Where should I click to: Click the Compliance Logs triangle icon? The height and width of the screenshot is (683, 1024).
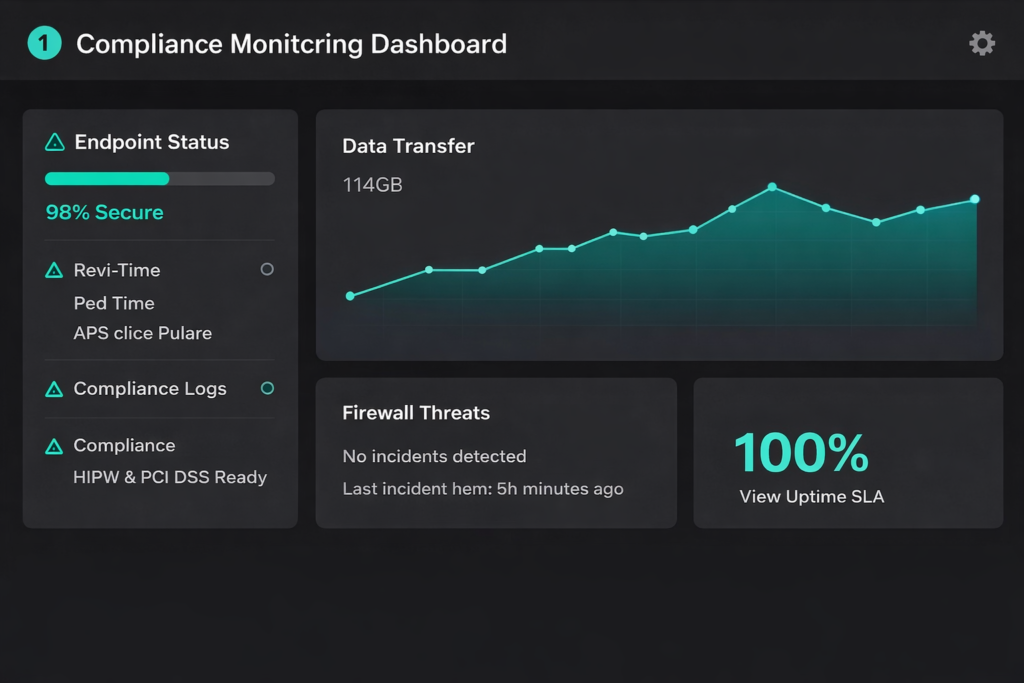click(x=55, y=390)
